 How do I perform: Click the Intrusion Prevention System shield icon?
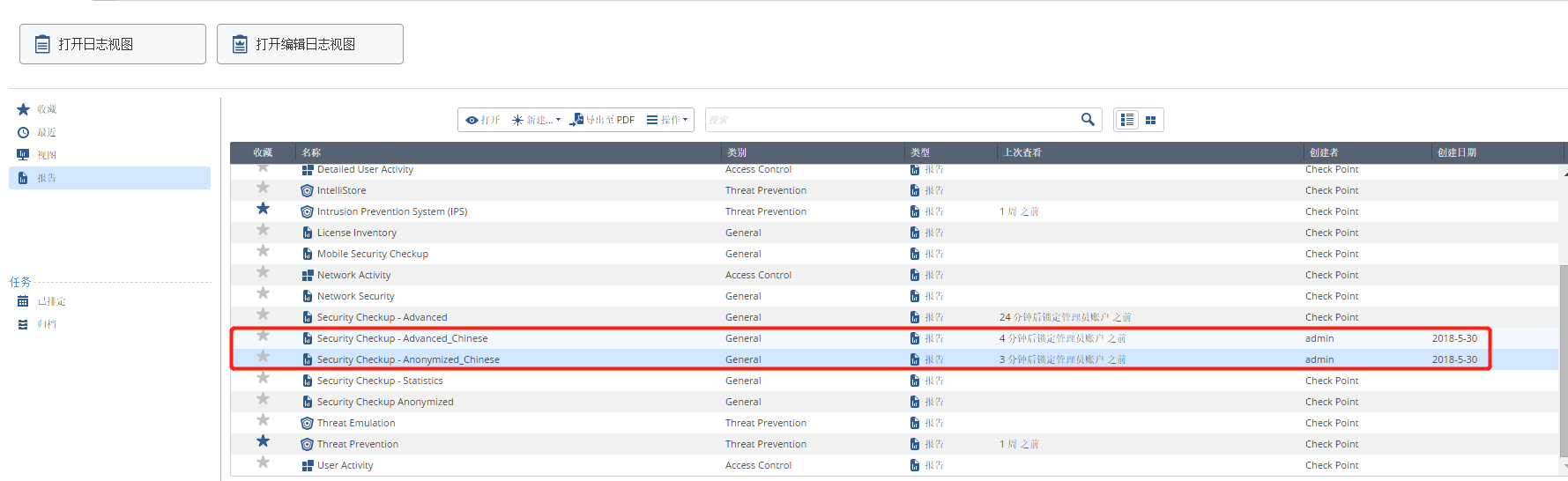pos(307,211)
